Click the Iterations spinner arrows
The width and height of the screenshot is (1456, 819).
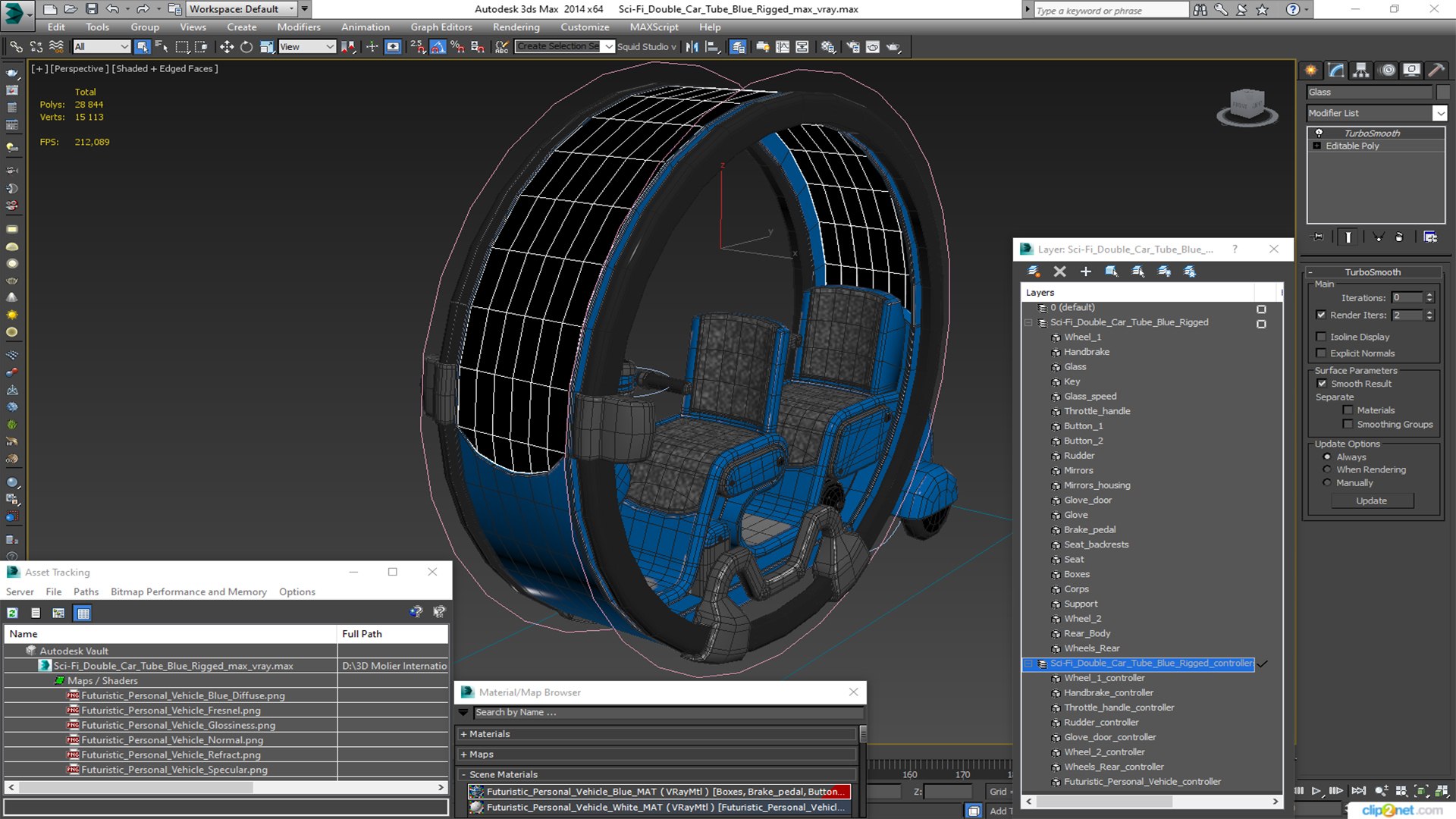[1429, 298]
